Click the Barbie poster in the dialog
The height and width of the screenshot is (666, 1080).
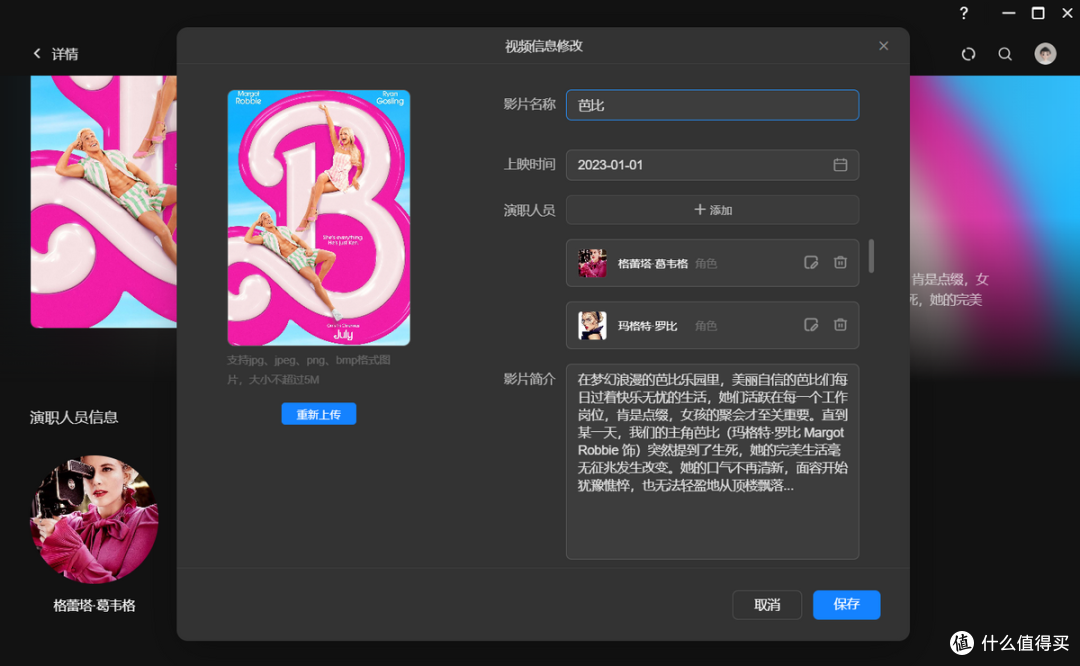[x=319, y=218]
